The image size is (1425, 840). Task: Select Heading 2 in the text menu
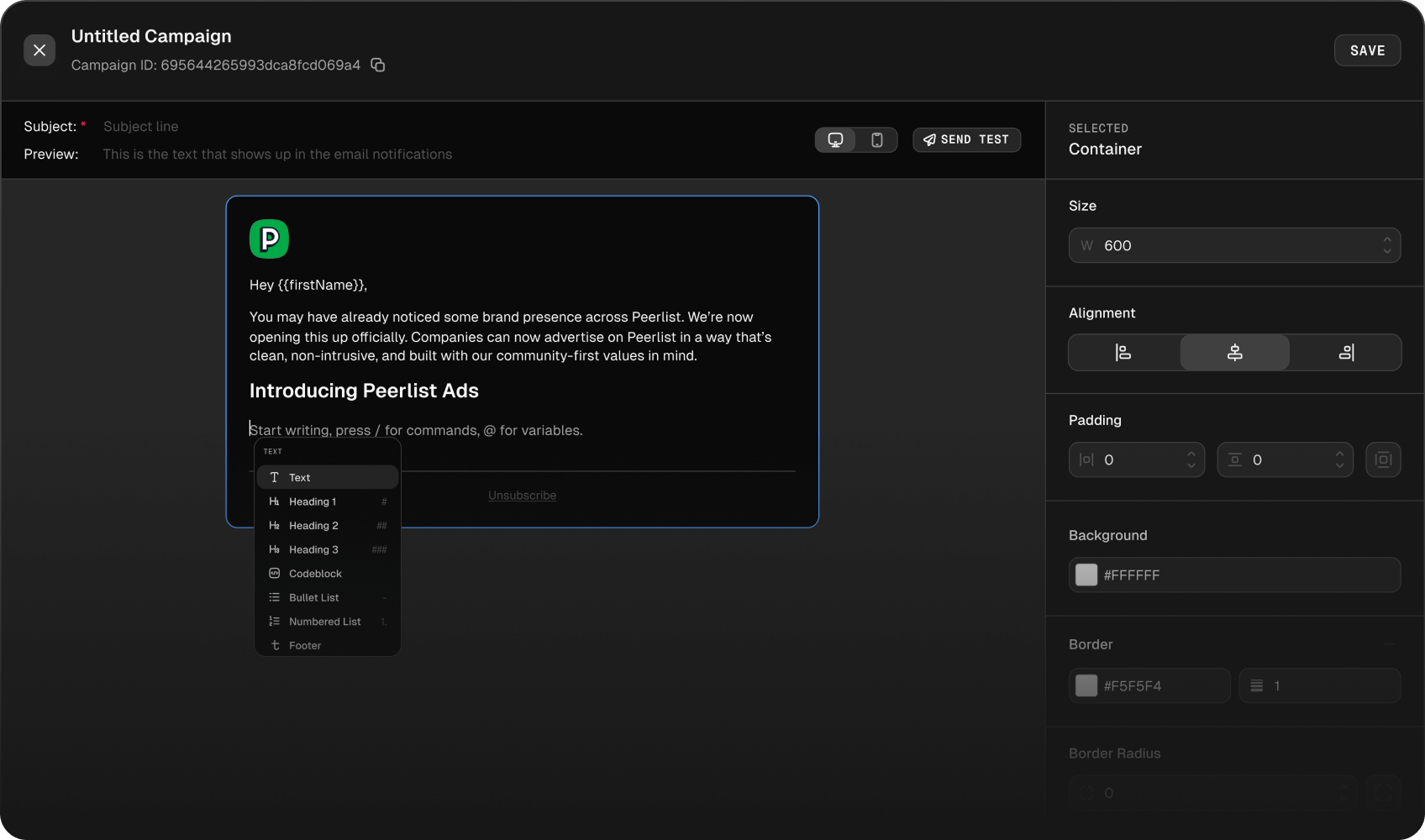click(x=313, y=526)
